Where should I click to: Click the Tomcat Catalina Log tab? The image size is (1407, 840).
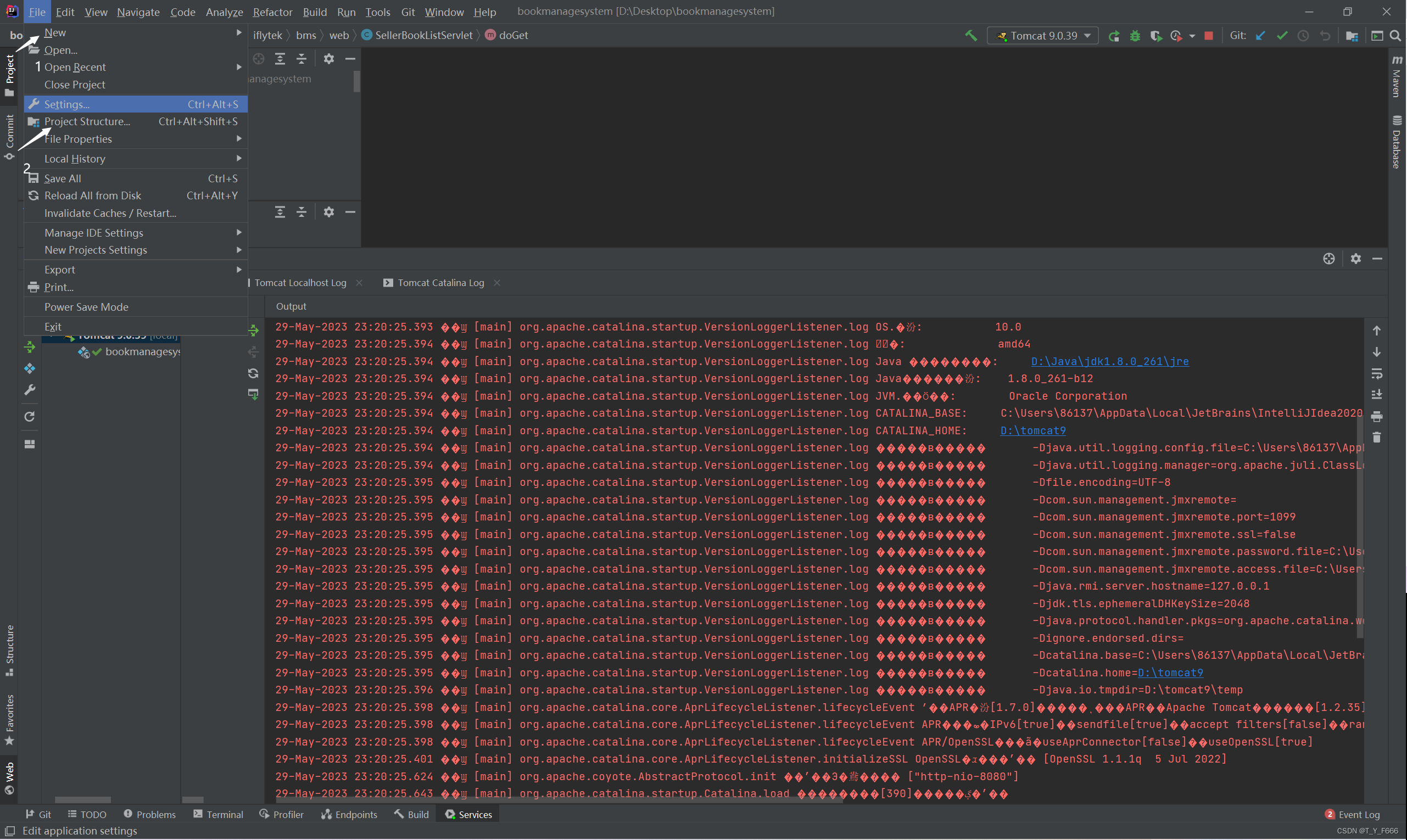point(440,282)
